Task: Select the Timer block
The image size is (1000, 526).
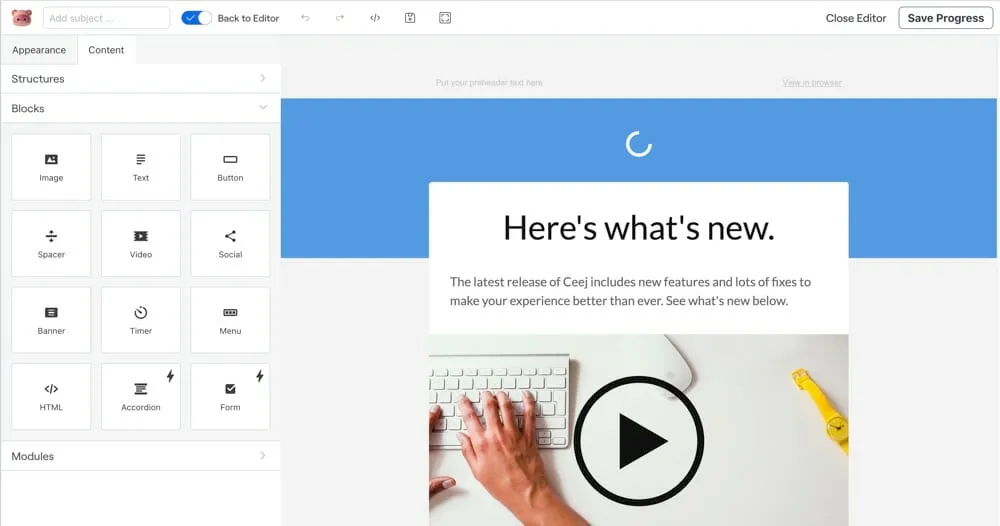Action: (x=141, y=320)
